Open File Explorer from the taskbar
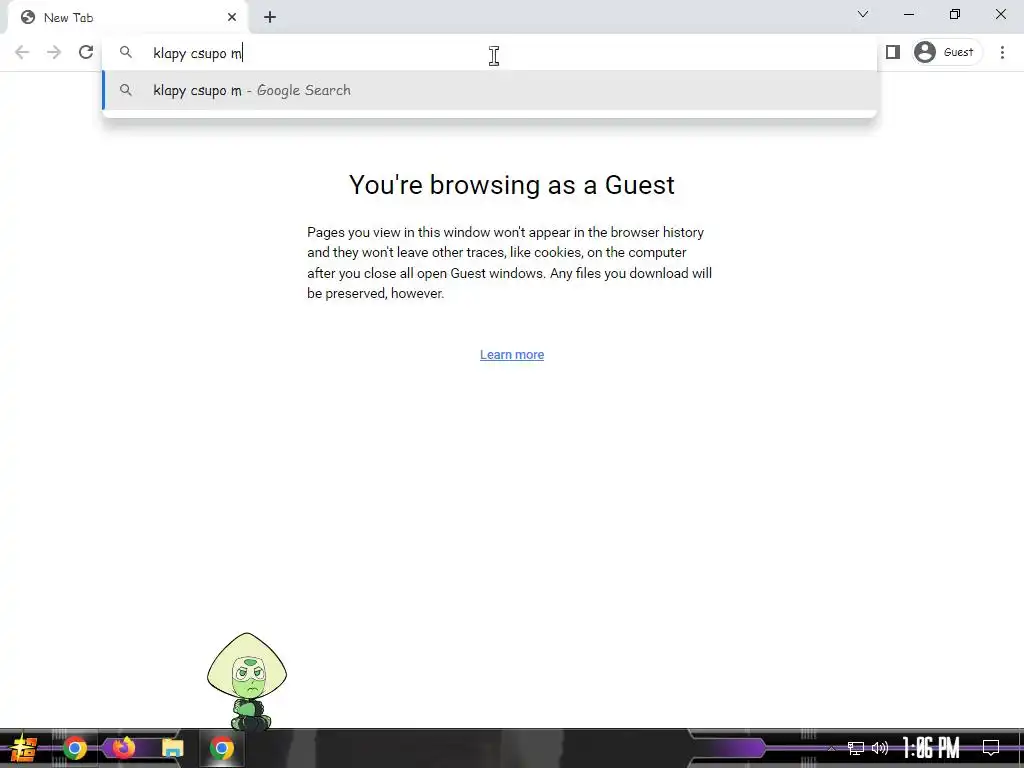 172,748
